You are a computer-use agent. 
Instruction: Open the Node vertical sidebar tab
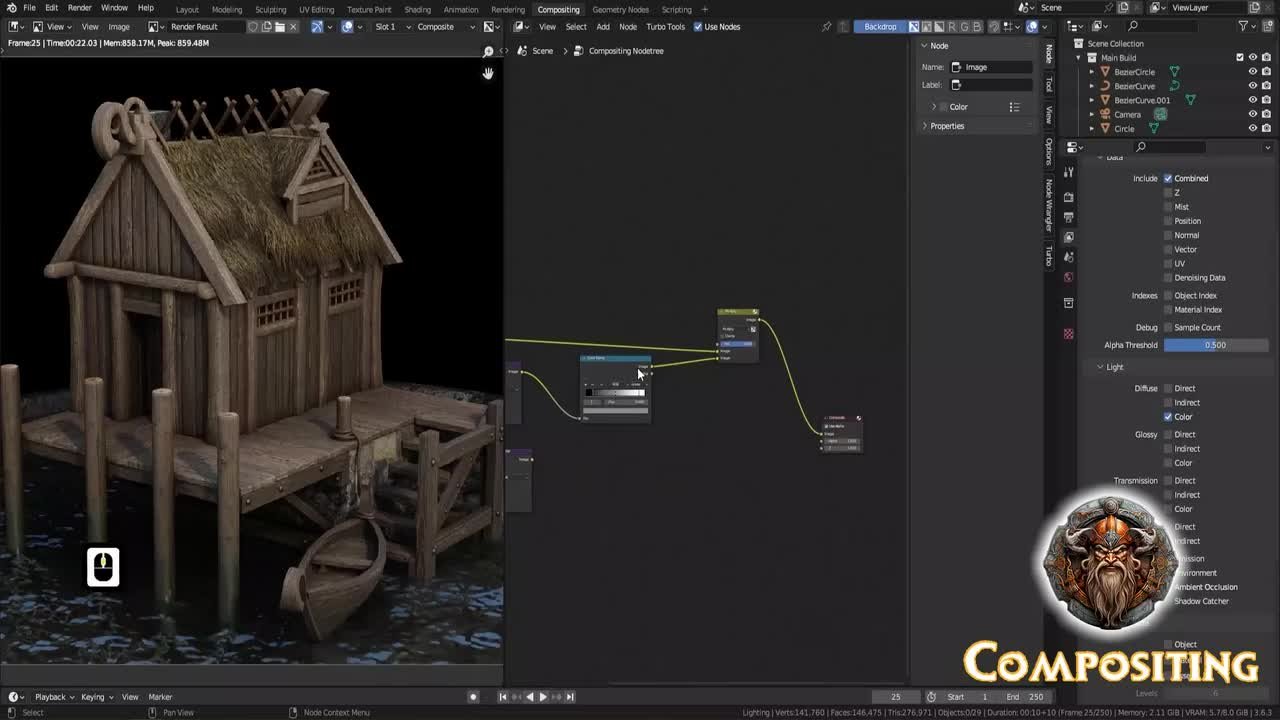pyautogui.click(x=1048, y=54)
